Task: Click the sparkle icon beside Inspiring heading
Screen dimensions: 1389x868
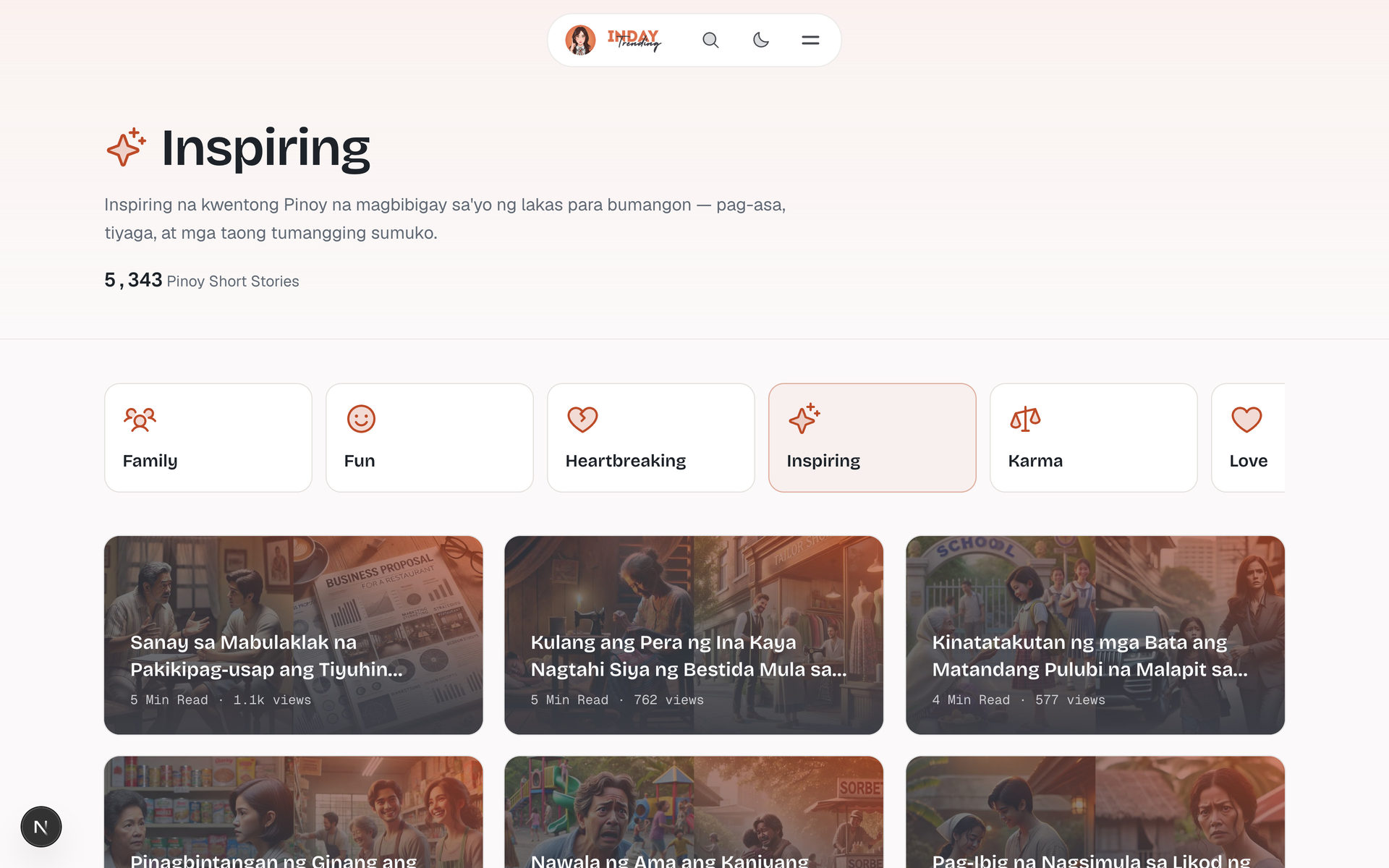Action: (126, 148)
